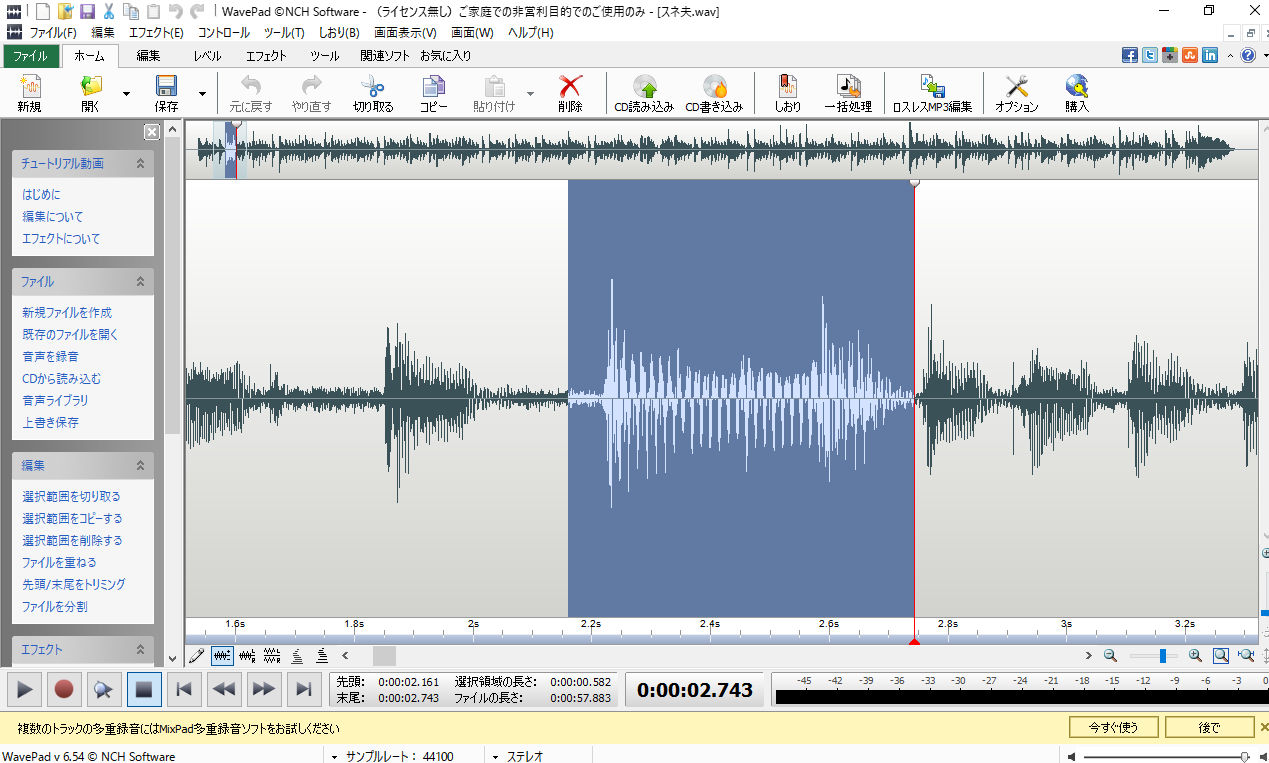Click the quick-access cut scissors in title bar
The image size is (1269, 763).
[109, 12]
